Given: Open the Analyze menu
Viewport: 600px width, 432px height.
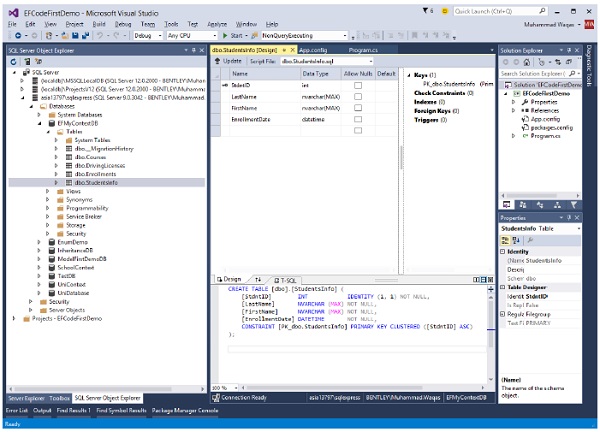Looking at the screenshot, I should pyautogui.click(x=217, y=24).
